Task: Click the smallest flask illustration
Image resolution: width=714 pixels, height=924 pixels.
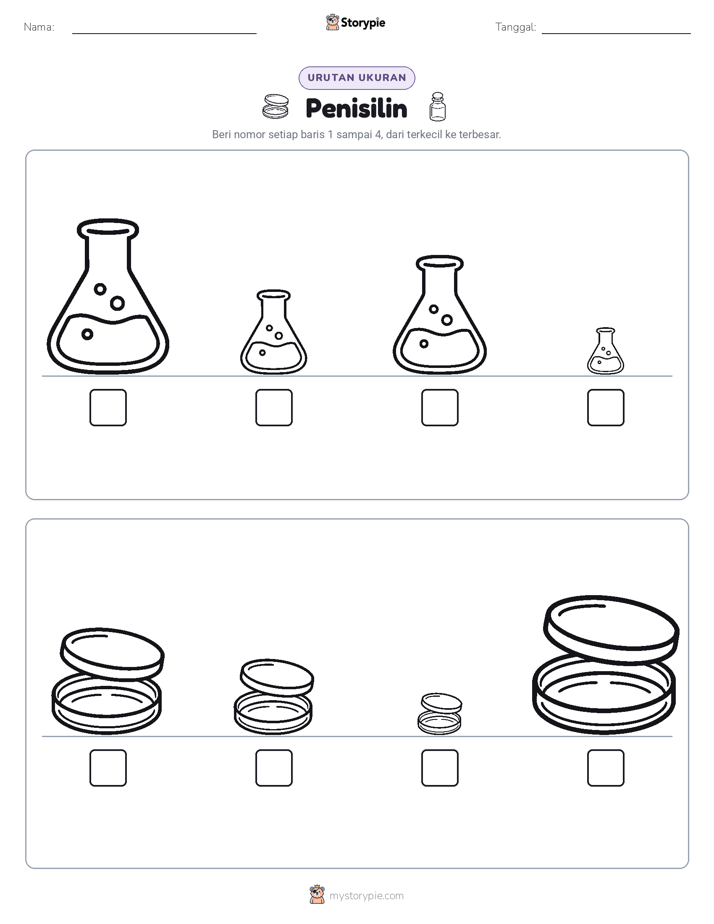Action: click(x=605, y=351)
